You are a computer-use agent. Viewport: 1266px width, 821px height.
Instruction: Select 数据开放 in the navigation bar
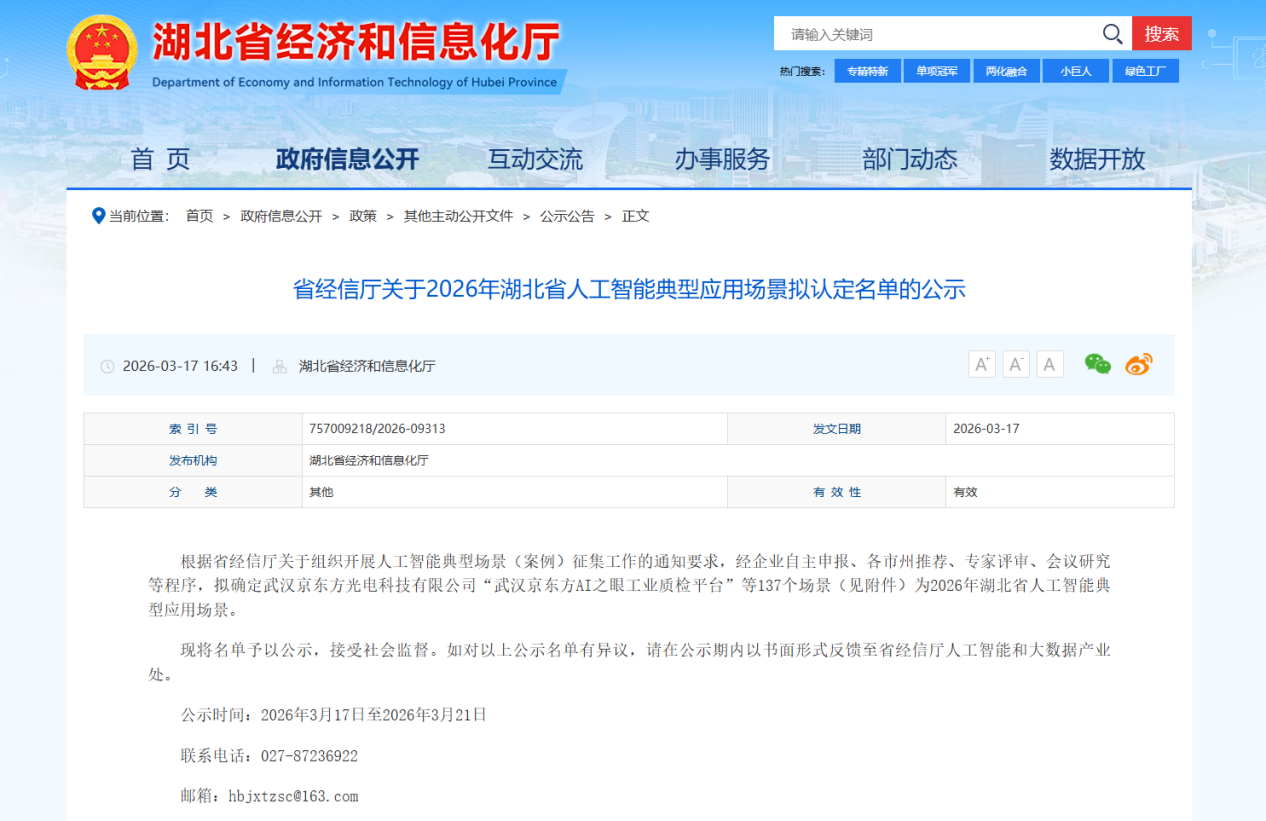pyautogui.click(x=1097, y=159)
